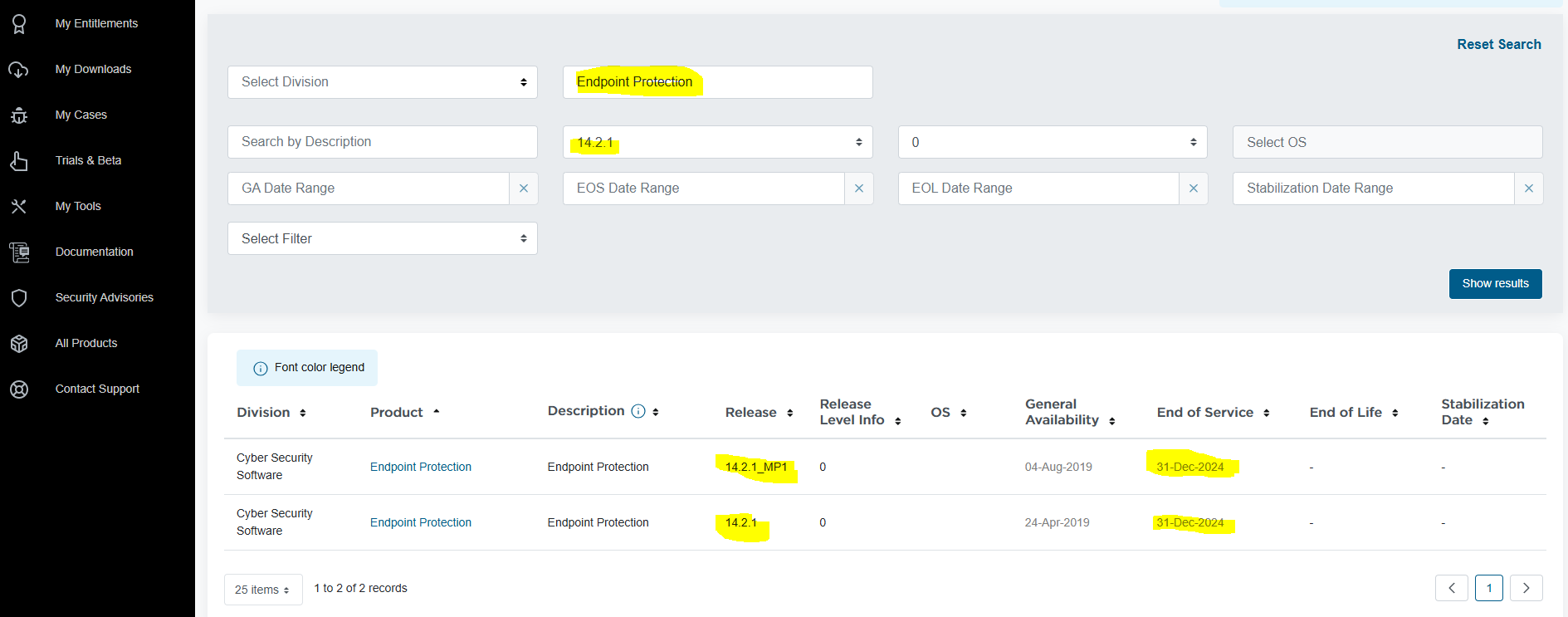Image resolution: width=1568 pixels, height=617 pixels.
Task: Clear the Stabilization Date Range field
Action: [x=1529, y=189]
